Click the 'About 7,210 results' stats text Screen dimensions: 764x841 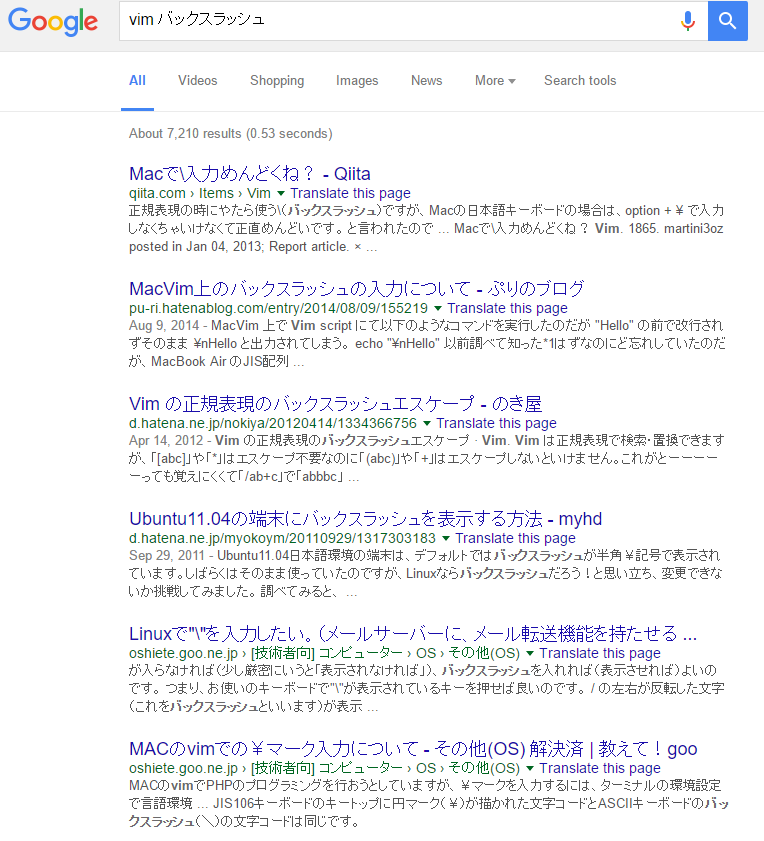click(231, 134)
